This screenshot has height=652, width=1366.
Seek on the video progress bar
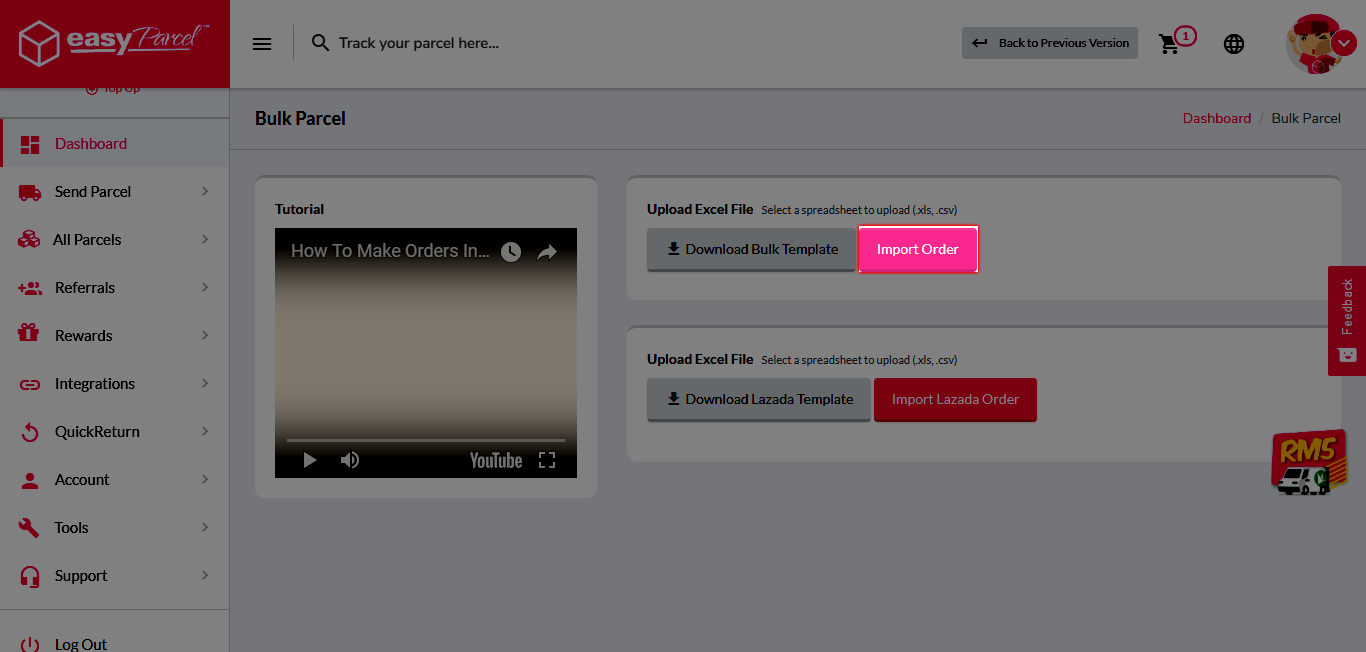click(426, 440)
